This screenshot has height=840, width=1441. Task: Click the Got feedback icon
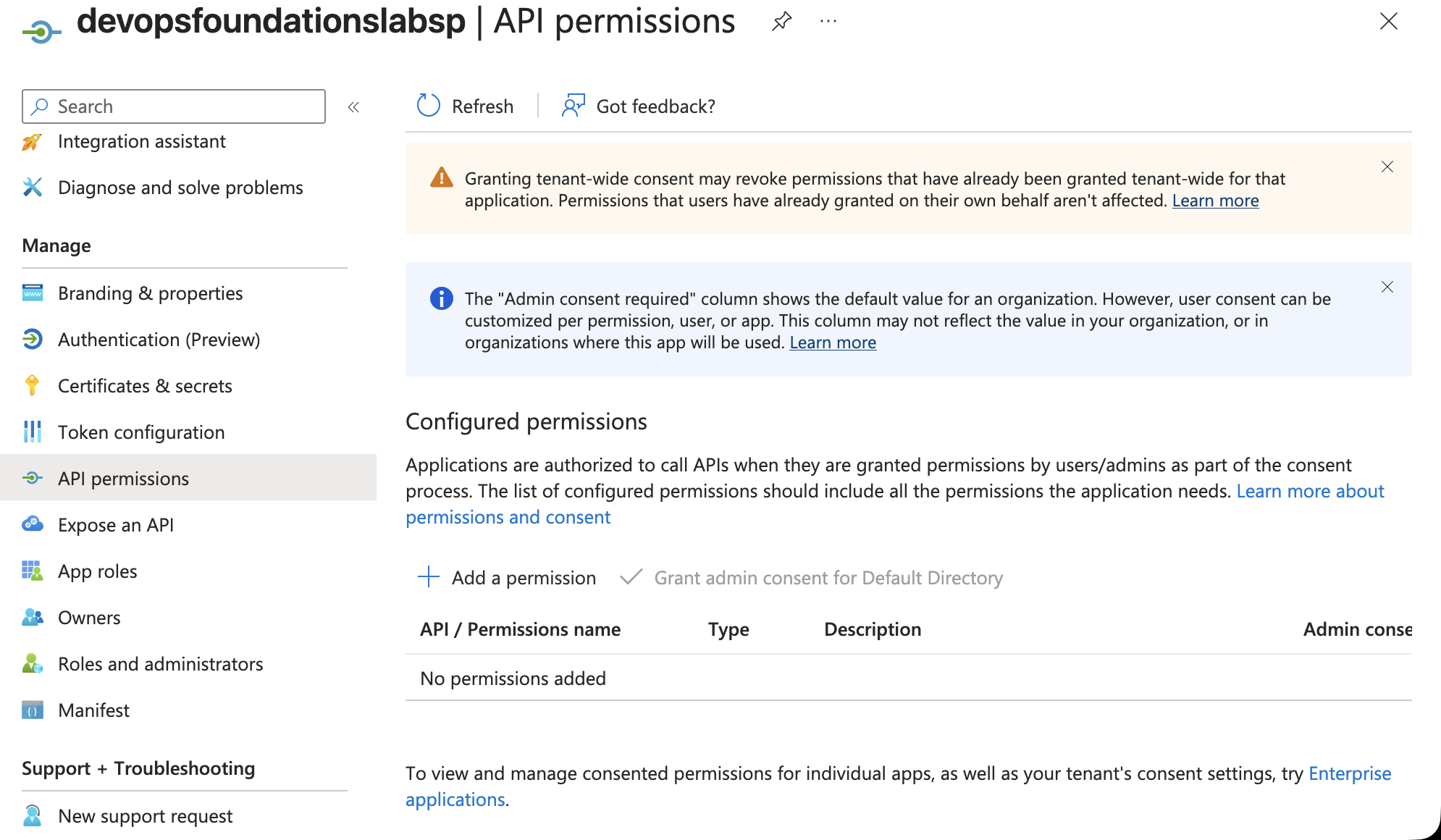tap(574, 106)
